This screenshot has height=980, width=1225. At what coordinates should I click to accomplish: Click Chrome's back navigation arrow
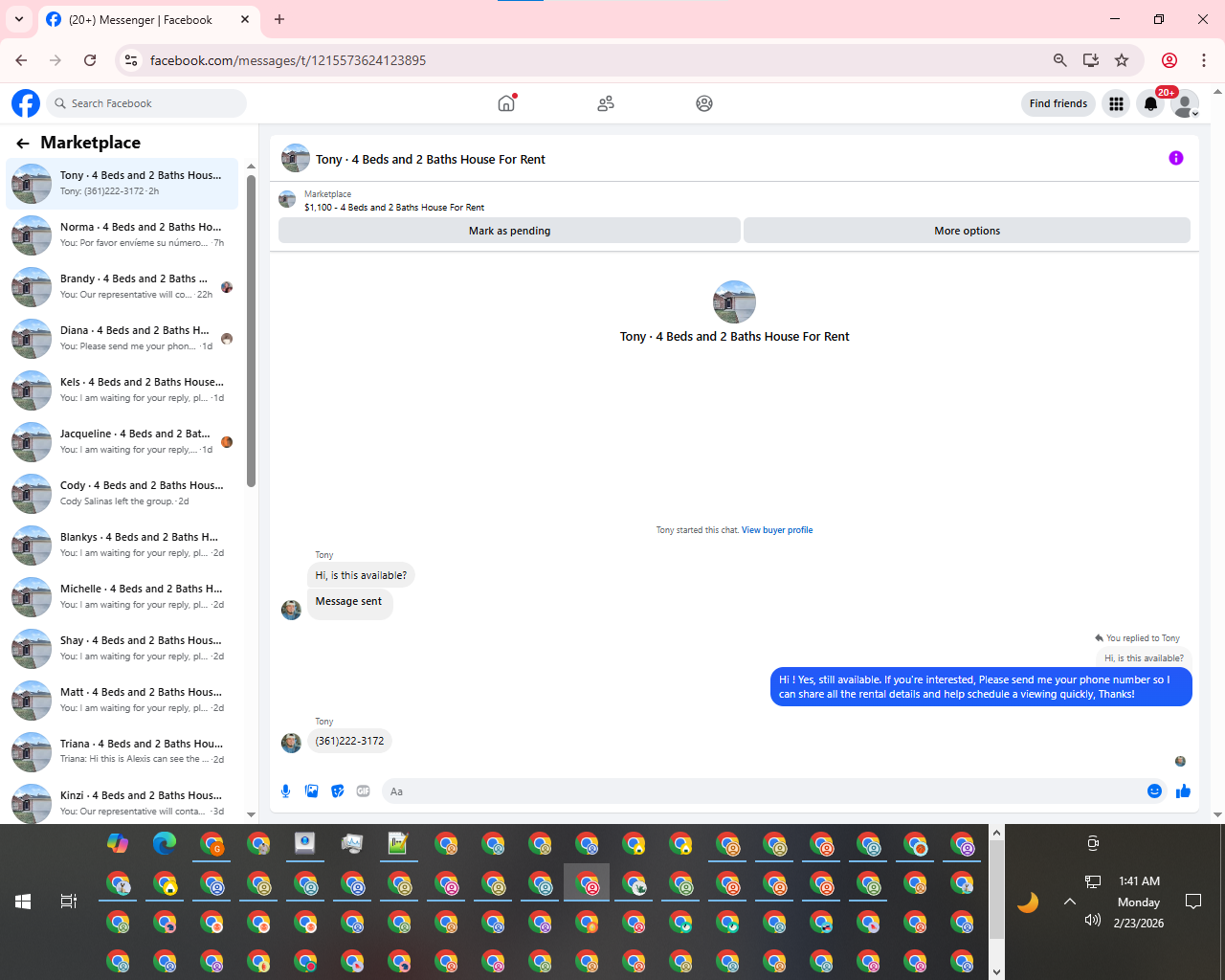[21, 60]
